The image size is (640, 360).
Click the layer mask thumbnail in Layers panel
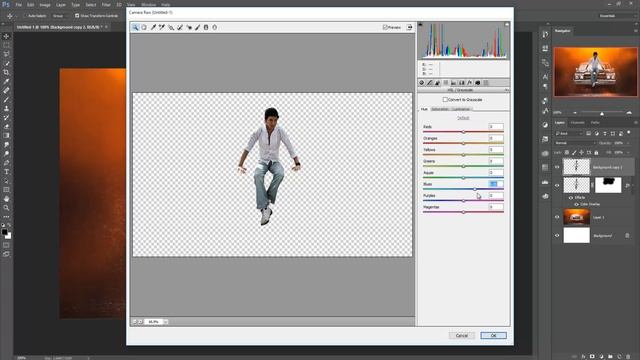[x=608, y=185]
